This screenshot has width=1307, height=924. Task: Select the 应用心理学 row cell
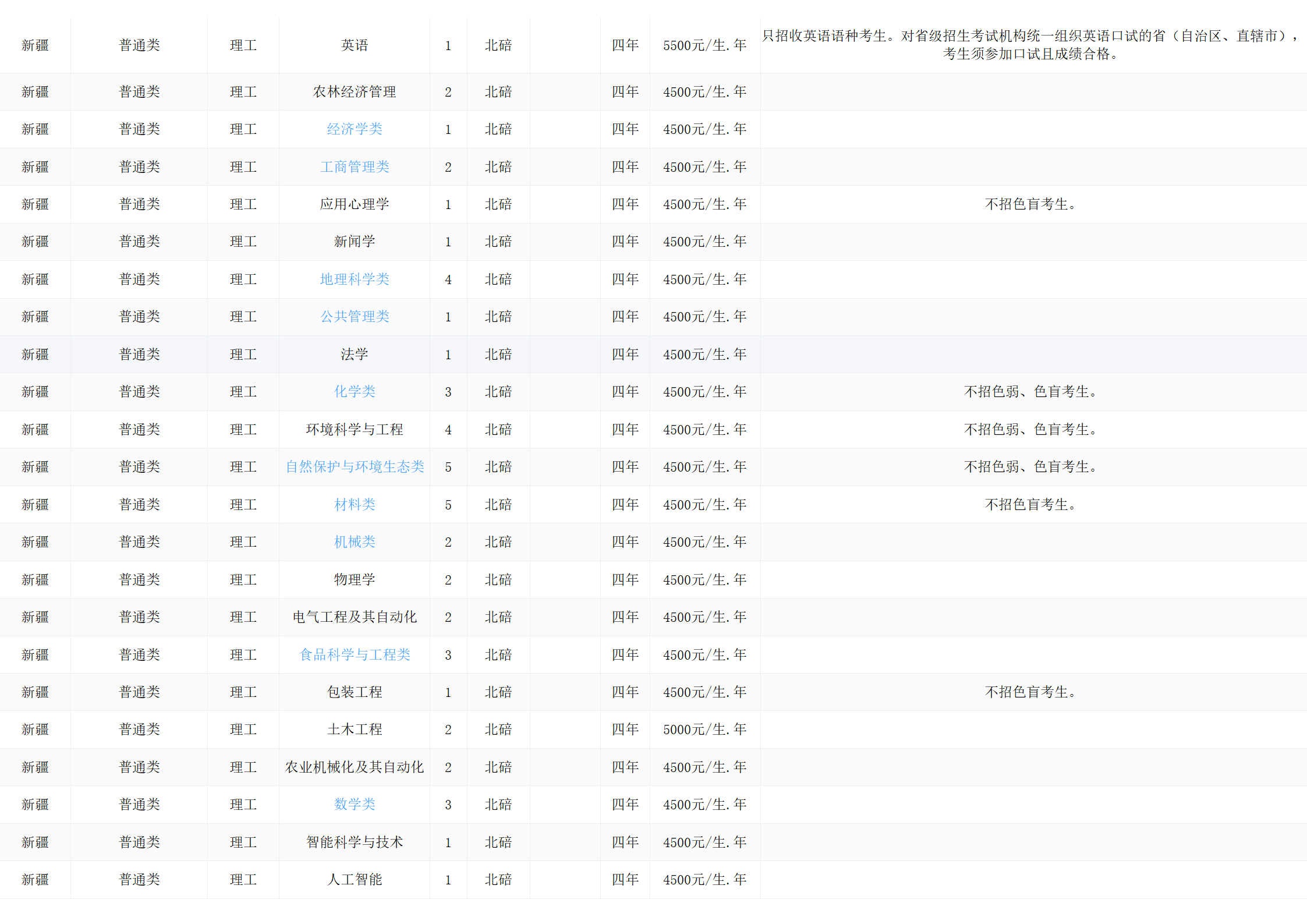pos(354,204)
